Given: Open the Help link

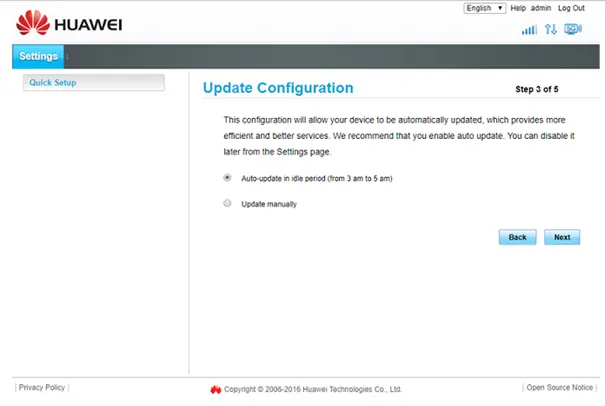Looking at the screenshot, I should coord(518,8).
